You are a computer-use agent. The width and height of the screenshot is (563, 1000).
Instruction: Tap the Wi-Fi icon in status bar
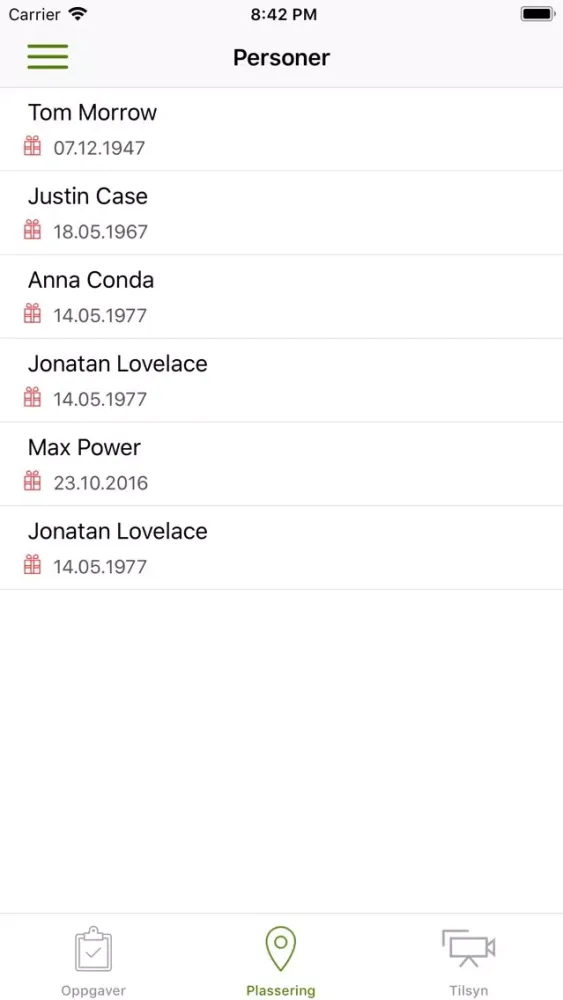(x=78, y=14)
